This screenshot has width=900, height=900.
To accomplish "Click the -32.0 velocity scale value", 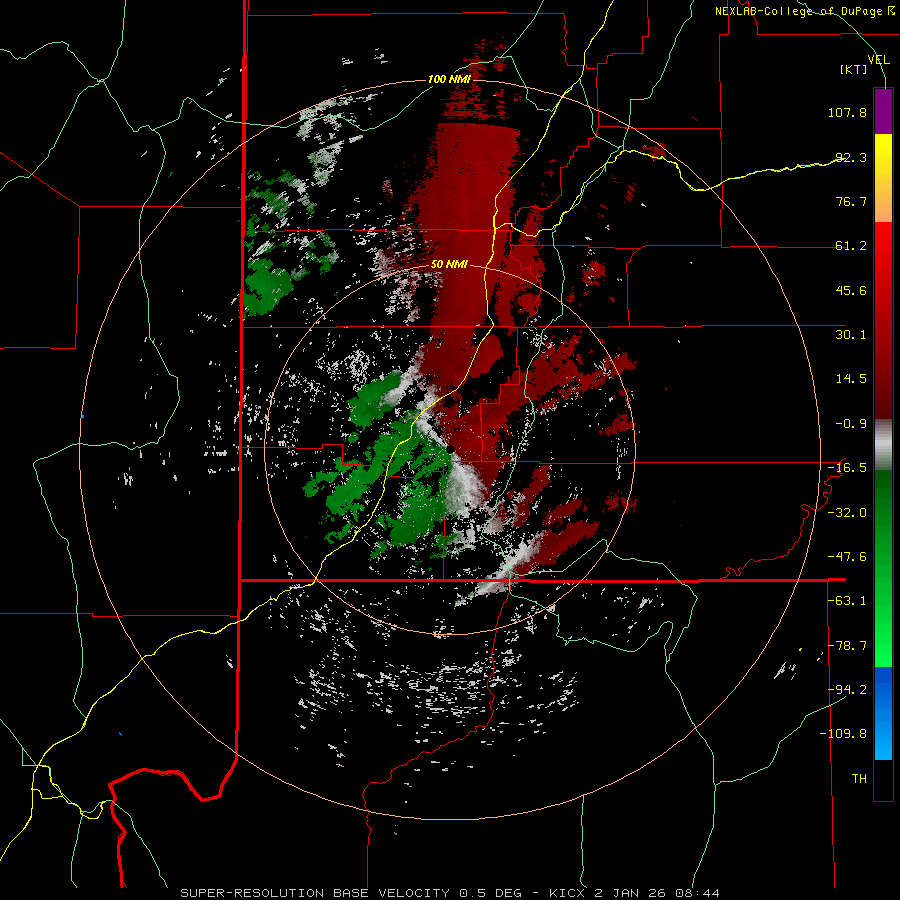I will click(847, 513).
